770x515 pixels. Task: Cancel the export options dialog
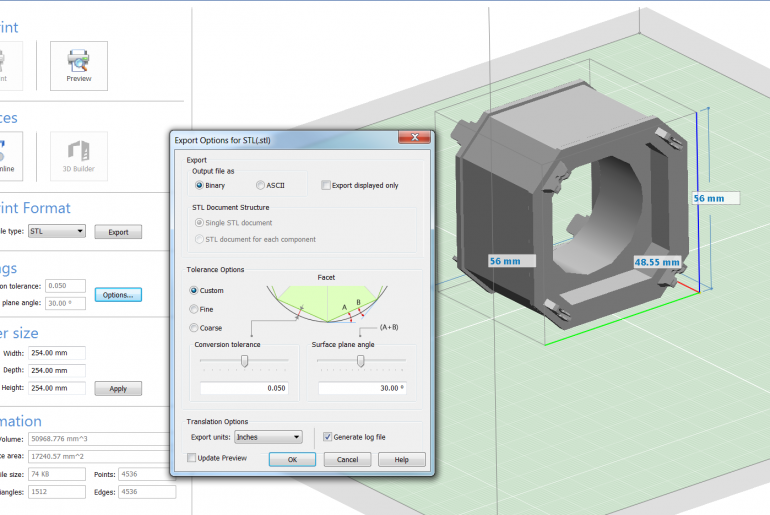(x=347, y=460)
